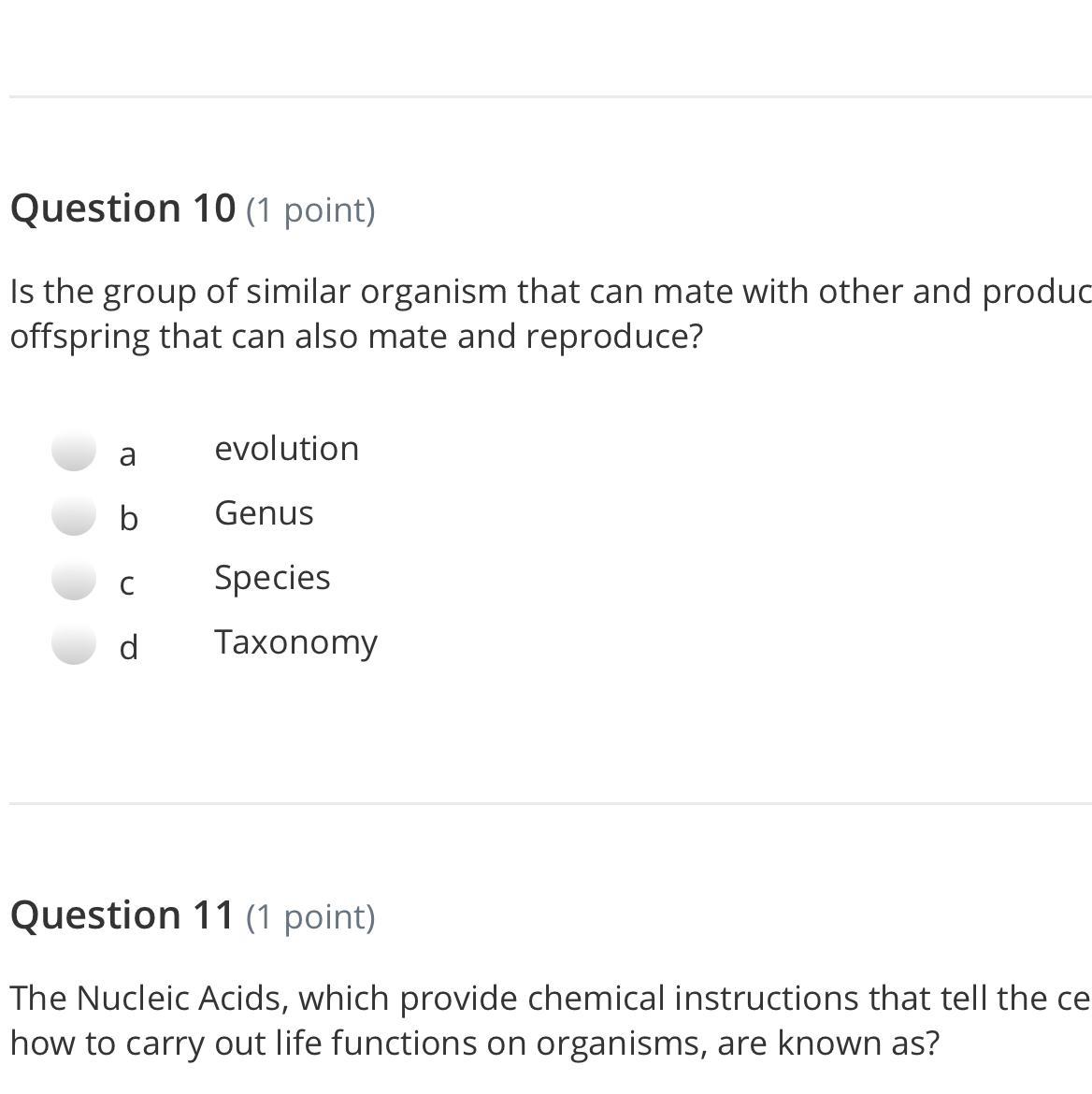Click the letter 'a' option label

128,454
